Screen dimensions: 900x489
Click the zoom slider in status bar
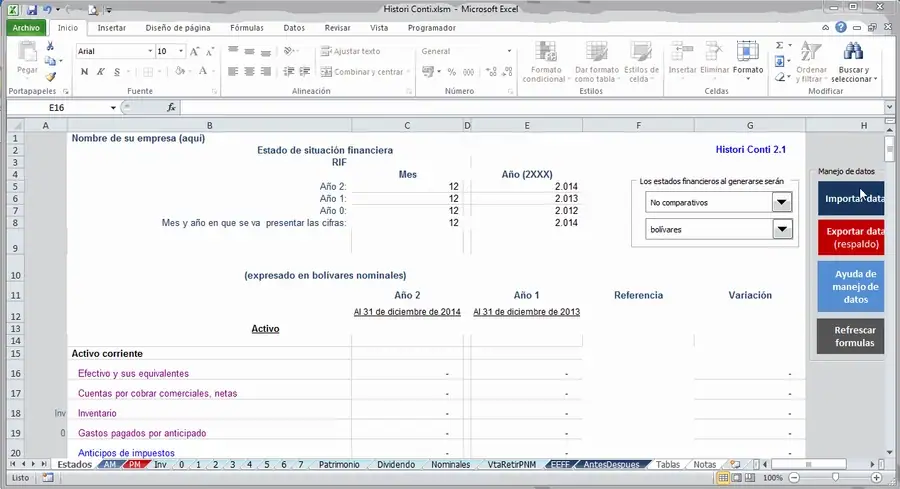click(x=835, y=478)
